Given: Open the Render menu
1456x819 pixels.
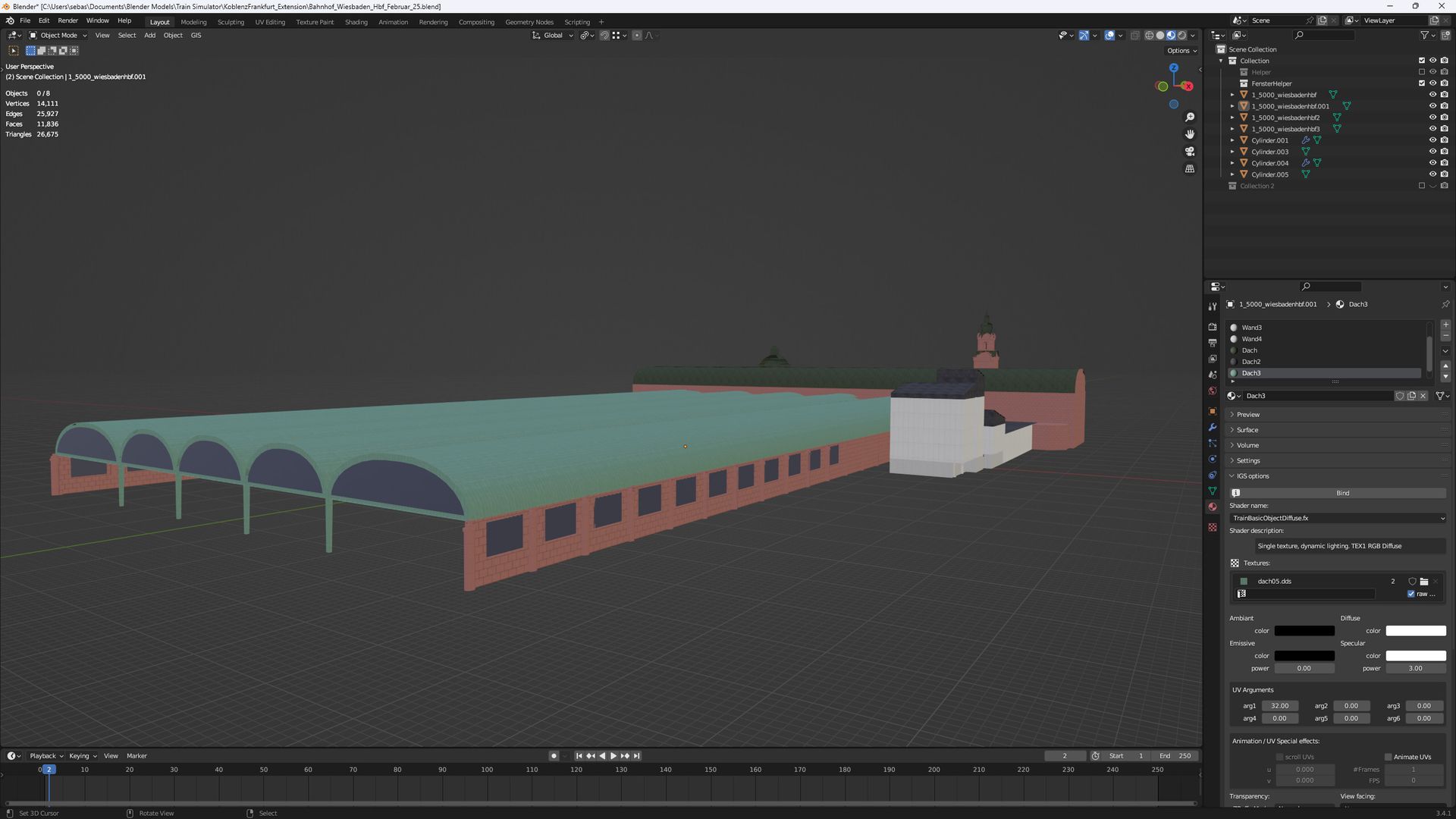Looking at the screenshot, I should pyautogui.click(x=67, y=20).
